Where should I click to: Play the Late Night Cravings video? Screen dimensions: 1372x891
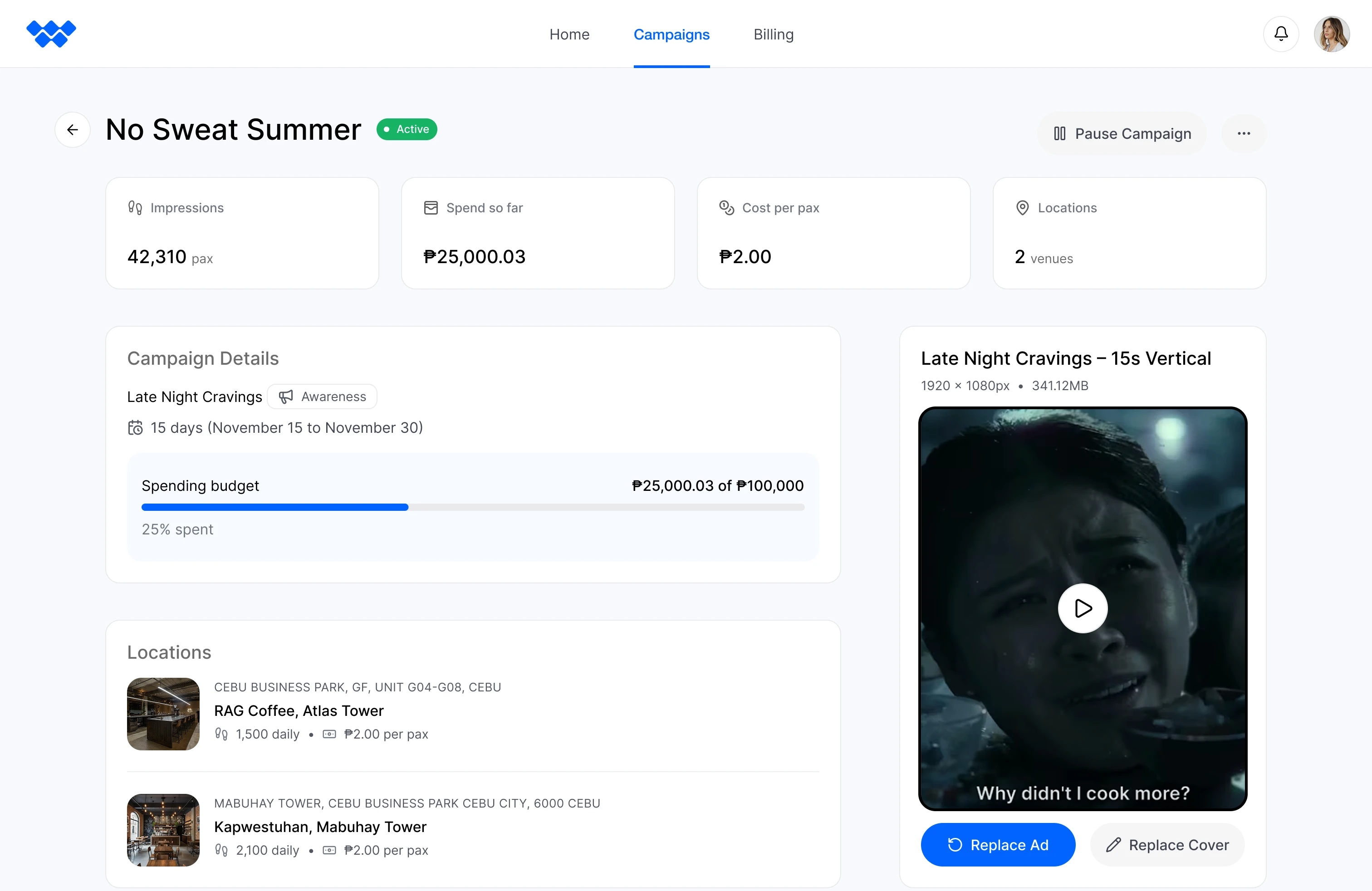point(1083,608)
